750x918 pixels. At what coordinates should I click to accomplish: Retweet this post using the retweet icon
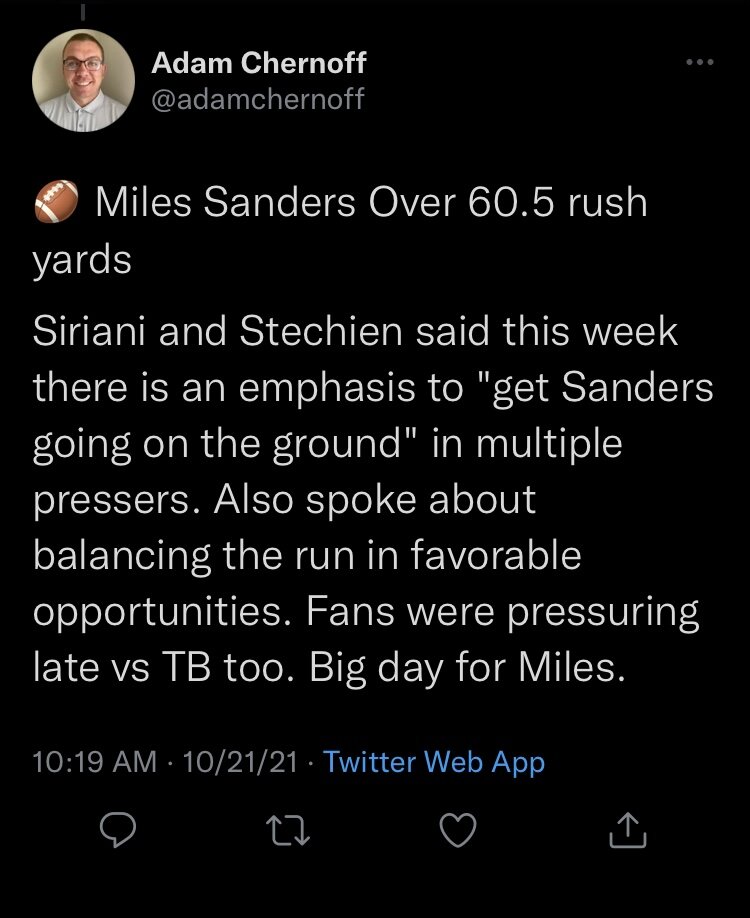point(290,831)
